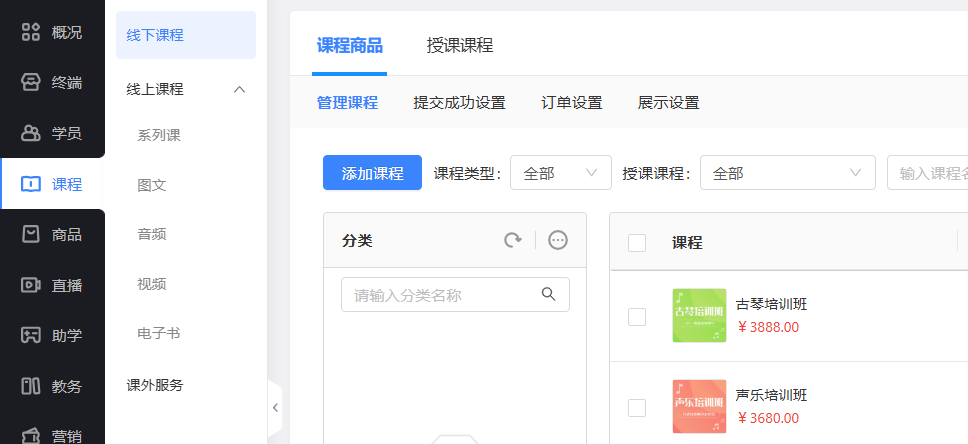Open the 授课课程 dropdown
The image size is (968, 444).
coord(788,173)
